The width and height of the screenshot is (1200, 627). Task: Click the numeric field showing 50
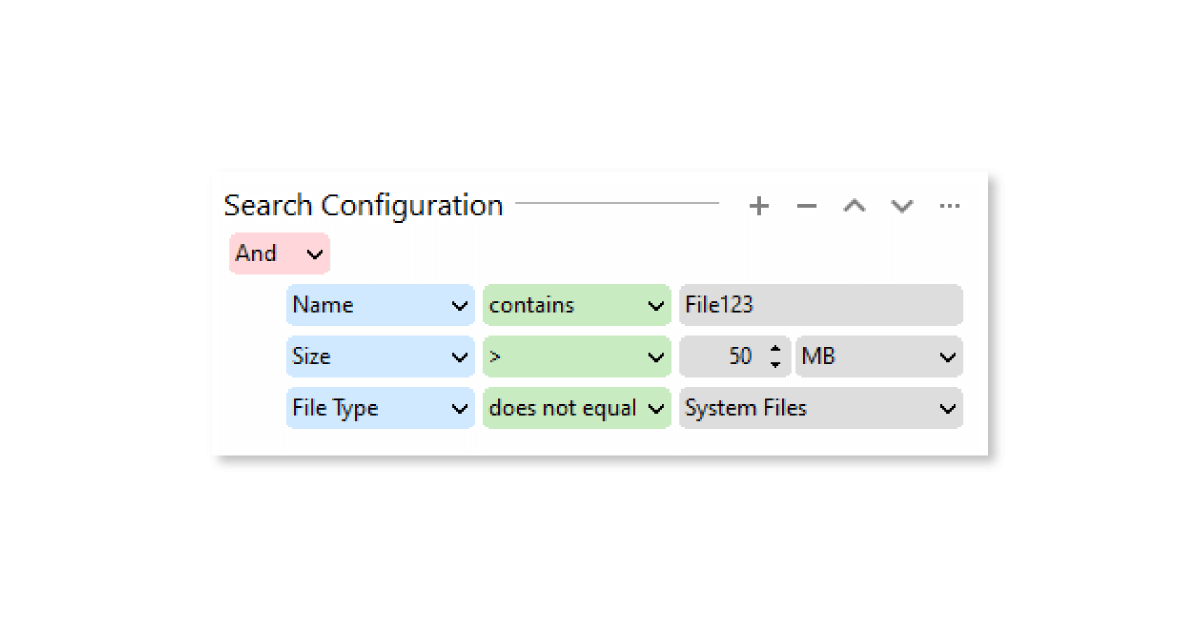722,357
